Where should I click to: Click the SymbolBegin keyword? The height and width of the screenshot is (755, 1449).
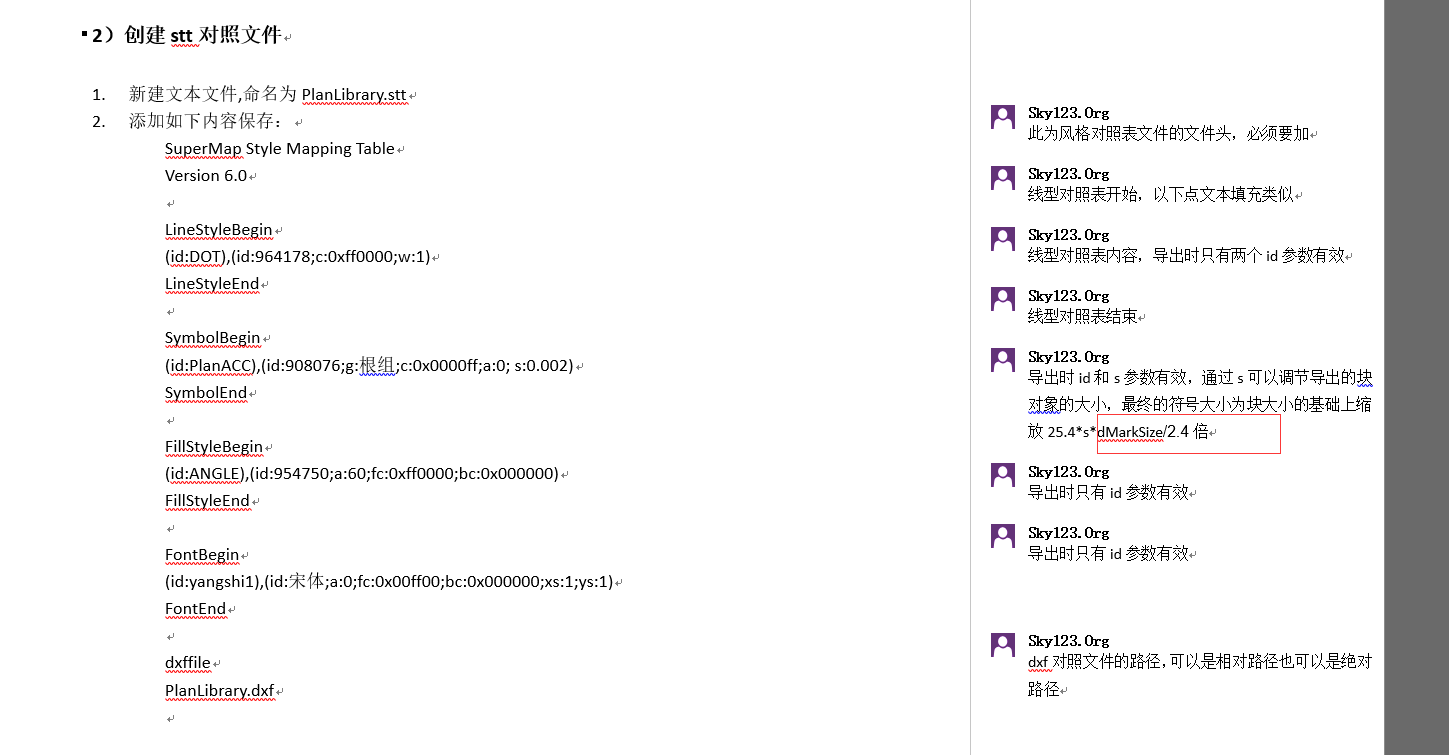(x=212, y=338)
